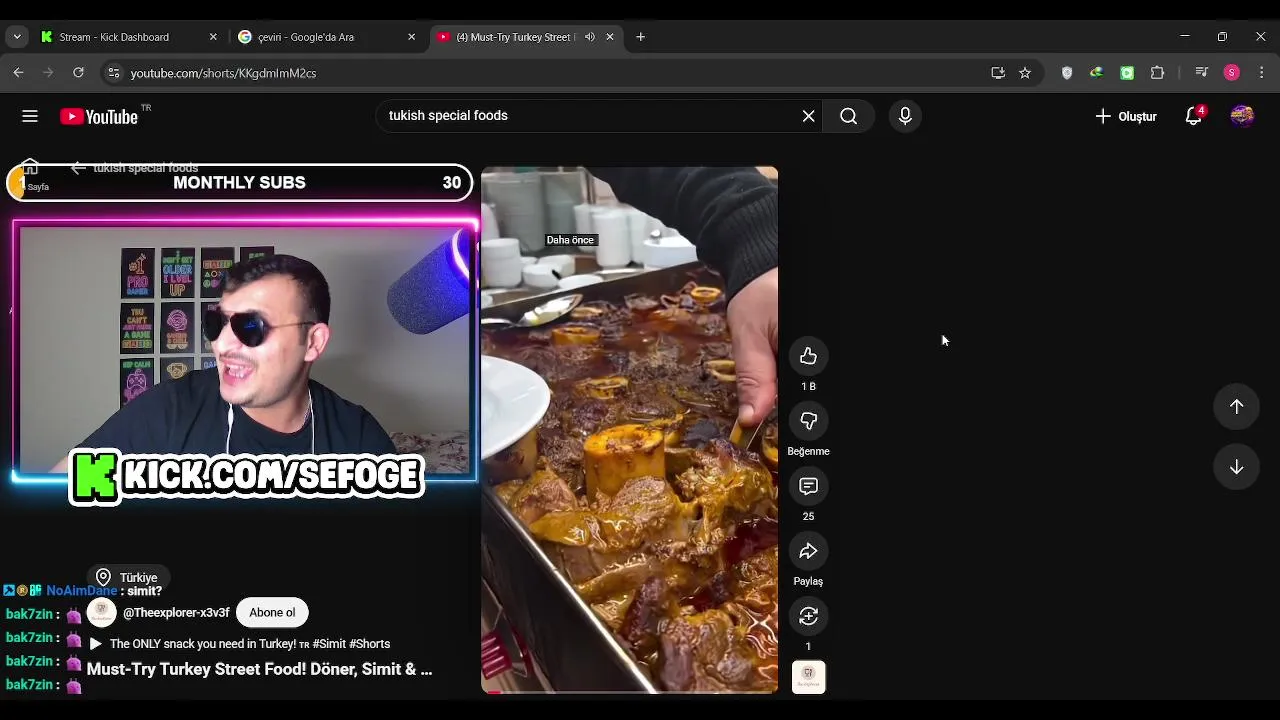
Task: Share the Short via Paylaş icon
Action: (x=808, y=551)
